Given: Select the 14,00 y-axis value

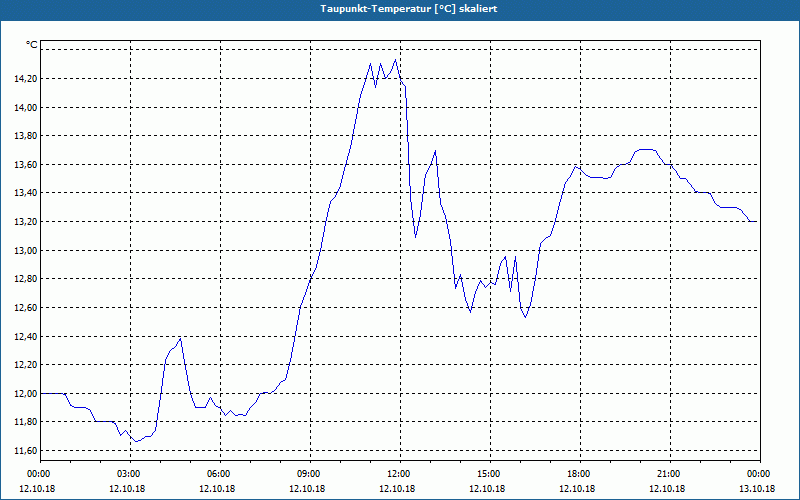Looking at the screenshot, I should 26,108.
